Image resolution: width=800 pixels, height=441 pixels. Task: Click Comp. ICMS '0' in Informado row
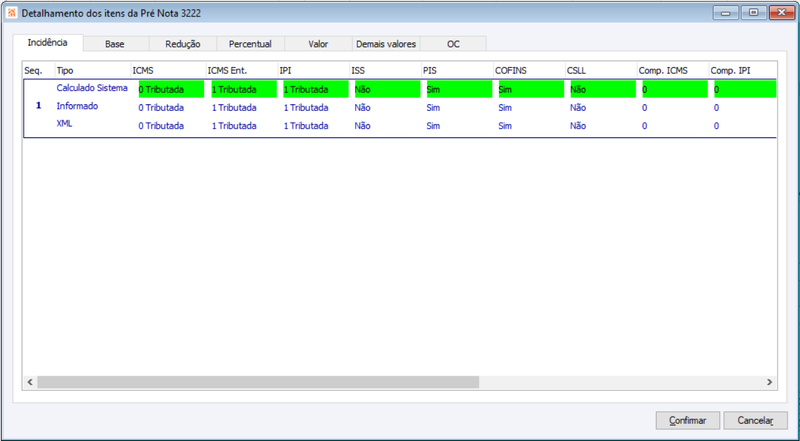pos(644,108)
